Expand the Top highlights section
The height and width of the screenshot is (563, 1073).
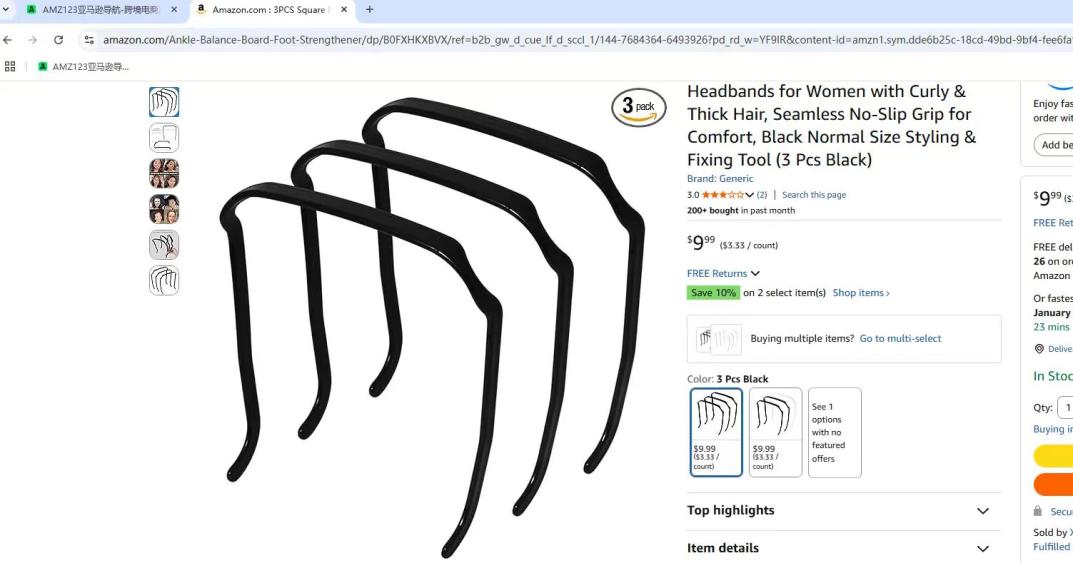838,510
